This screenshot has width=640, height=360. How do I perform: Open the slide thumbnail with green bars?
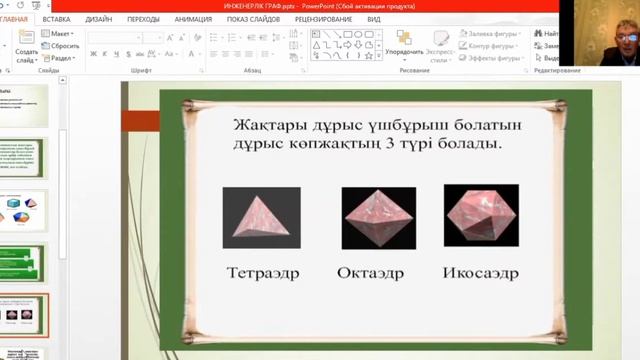[x=22, y=263]
